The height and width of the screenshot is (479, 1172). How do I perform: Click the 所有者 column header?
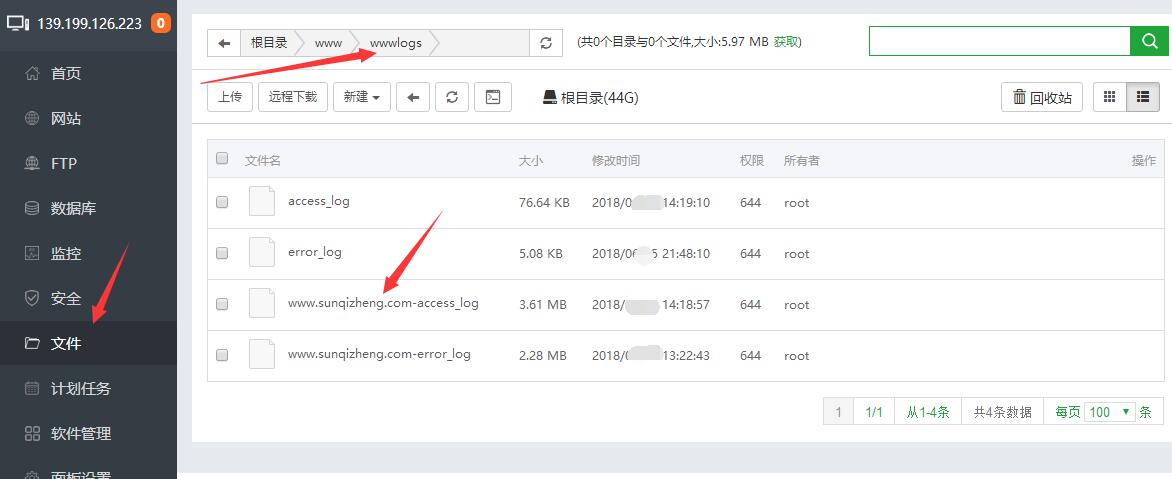click(801, 161)
